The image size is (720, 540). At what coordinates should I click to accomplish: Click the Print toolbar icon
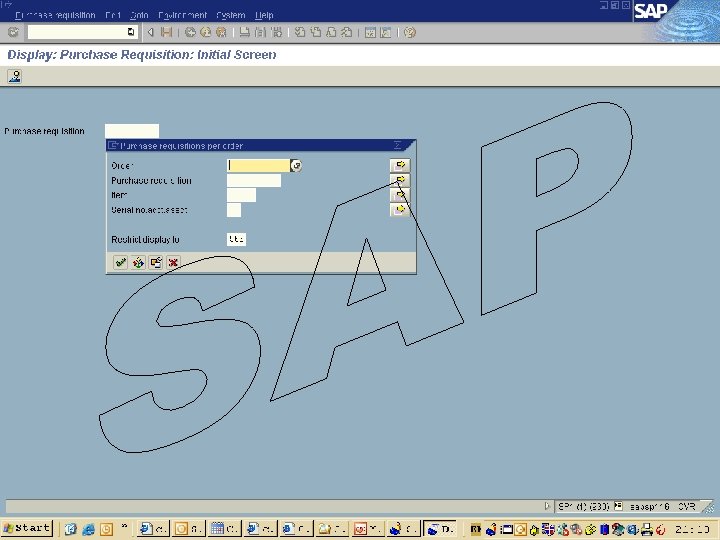click(x=244, y=32)
